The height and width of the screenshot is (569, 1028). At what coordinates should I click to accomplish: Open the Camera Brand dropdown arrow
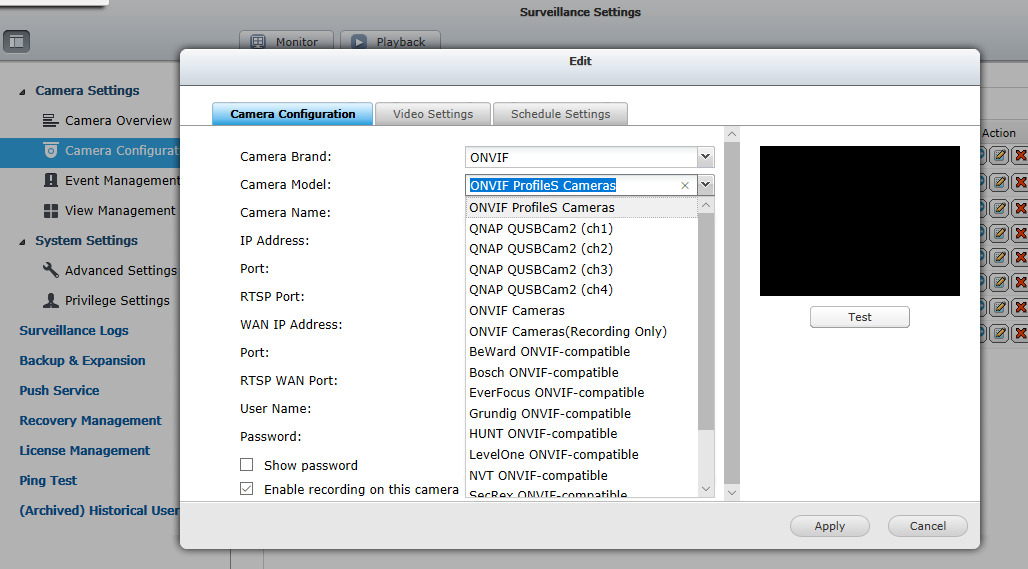point(706,157)
